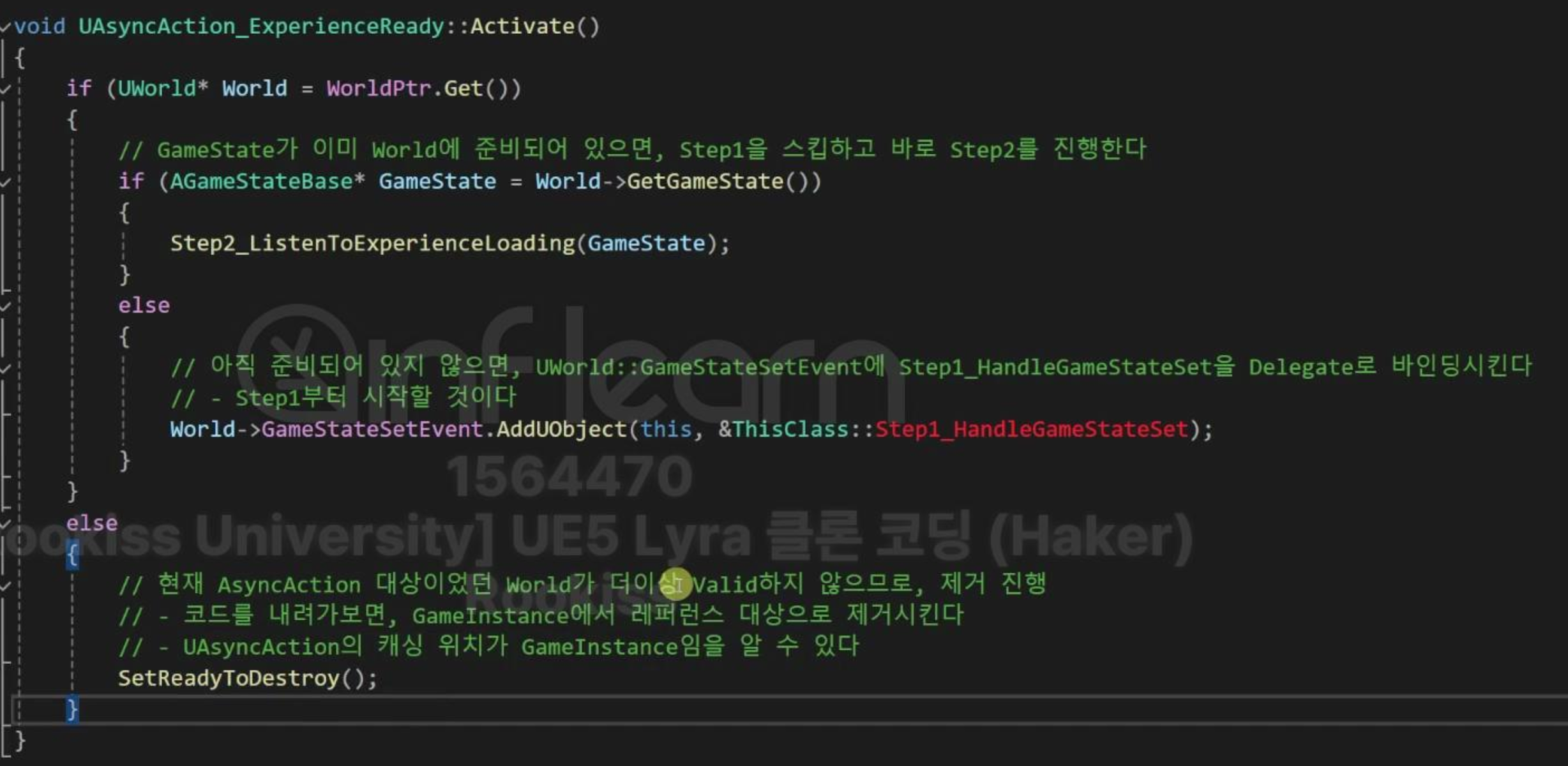Image resolution: width=1568 pixels, height=766 pixels.
Task: Click the red Step1_HandleGameStateSet identifier
Action: pos(1031,430)
